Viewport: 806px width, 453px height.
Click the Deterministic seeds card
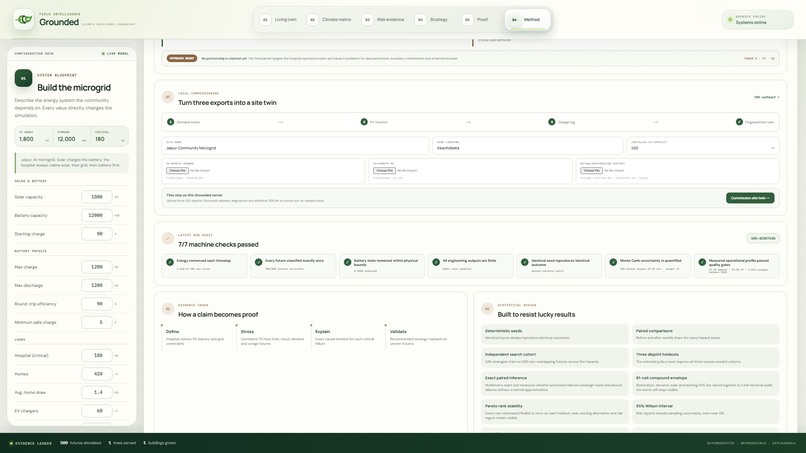tap(555, 334)
